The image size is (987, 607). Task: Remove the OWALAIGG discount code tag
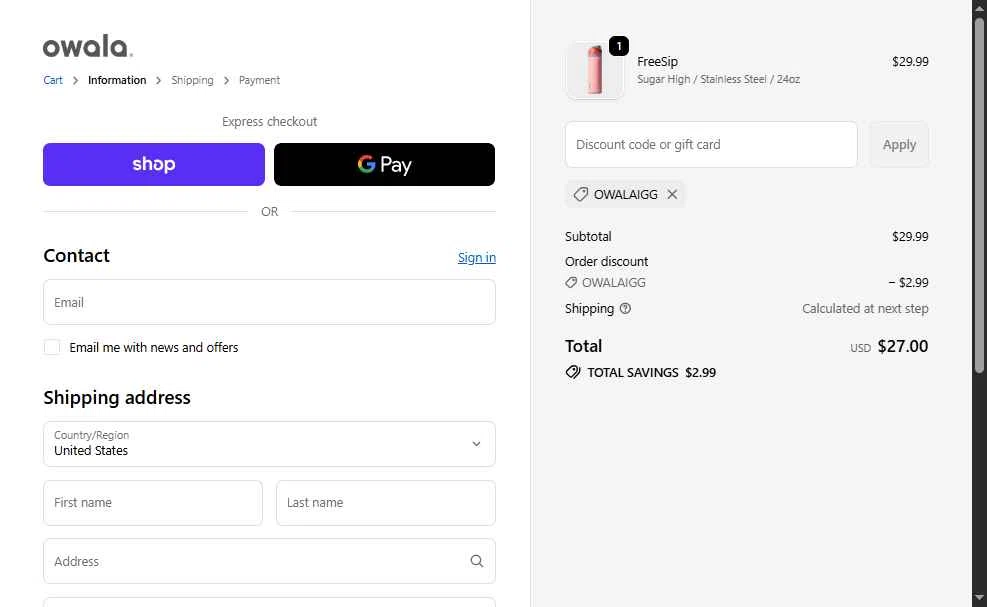pyautogui.click(x=672, y=195)
